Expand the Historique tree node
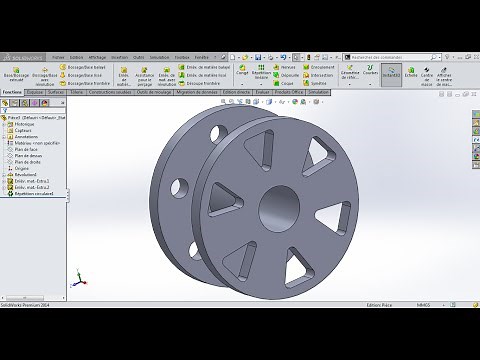Viewport: 480px width, 360px height. tap(4, 124)
